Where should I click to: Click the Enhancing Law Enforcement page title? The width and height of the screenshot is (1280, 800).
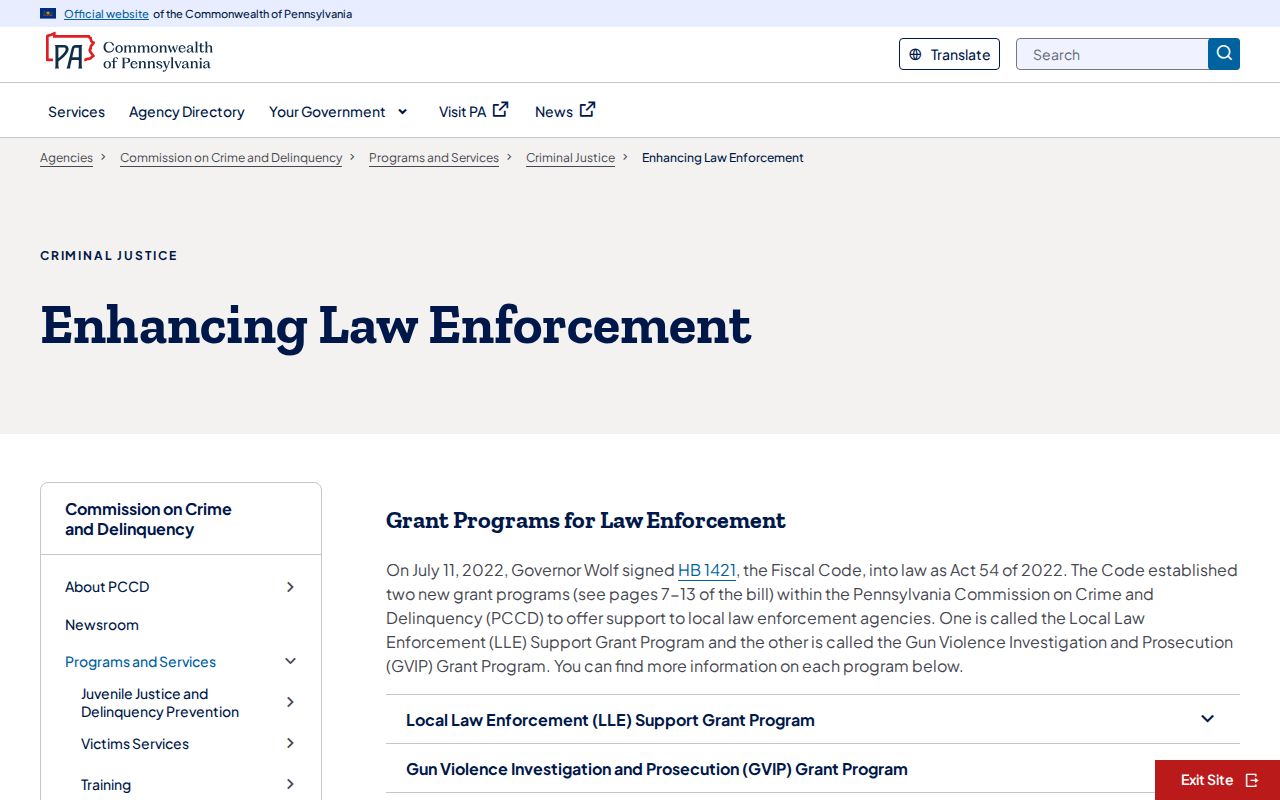tap(396, 325)
